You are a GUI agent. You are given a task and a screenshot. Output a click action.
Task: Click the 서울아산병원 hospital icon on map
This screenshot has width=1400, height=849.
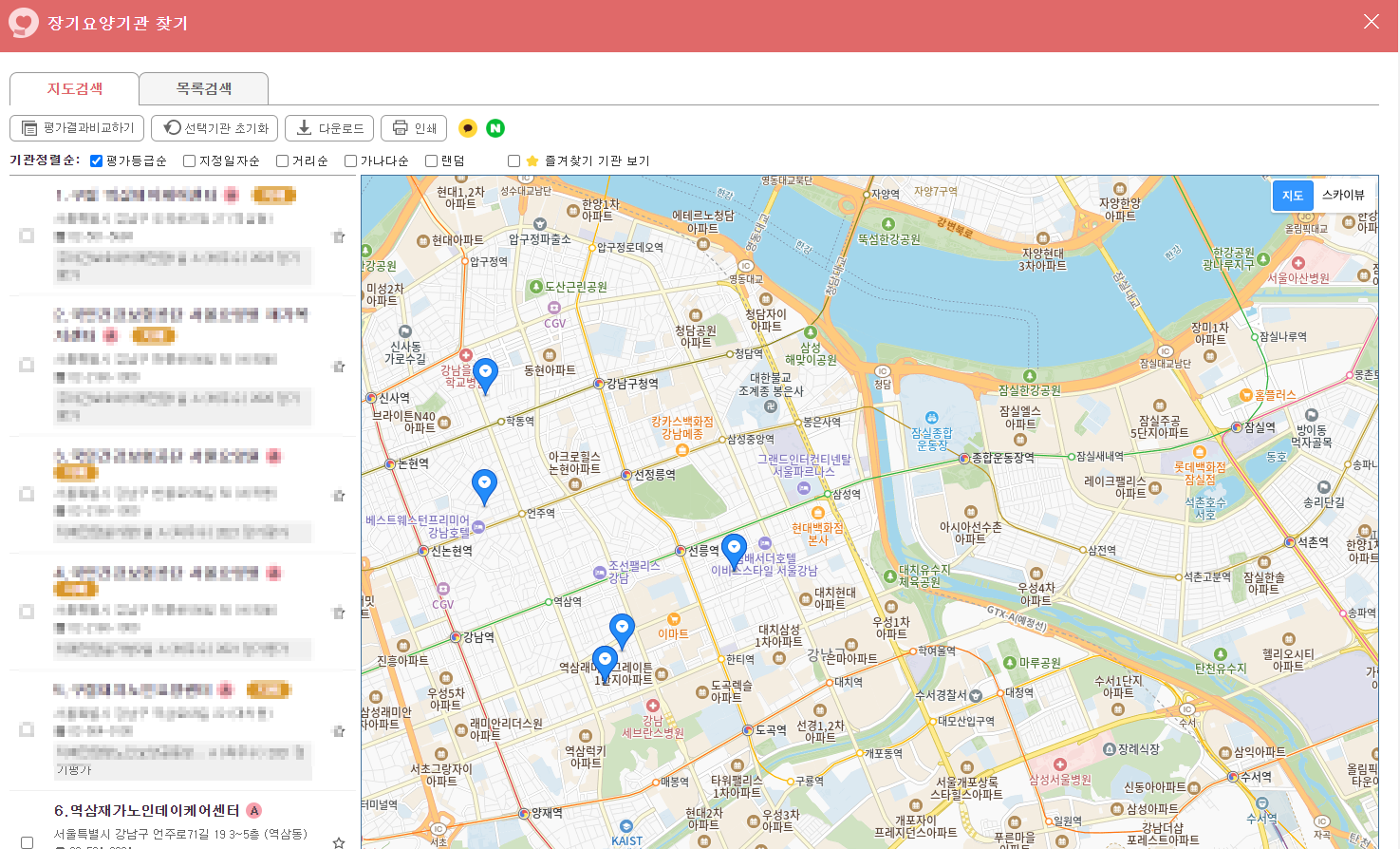tap(1298, 263)
